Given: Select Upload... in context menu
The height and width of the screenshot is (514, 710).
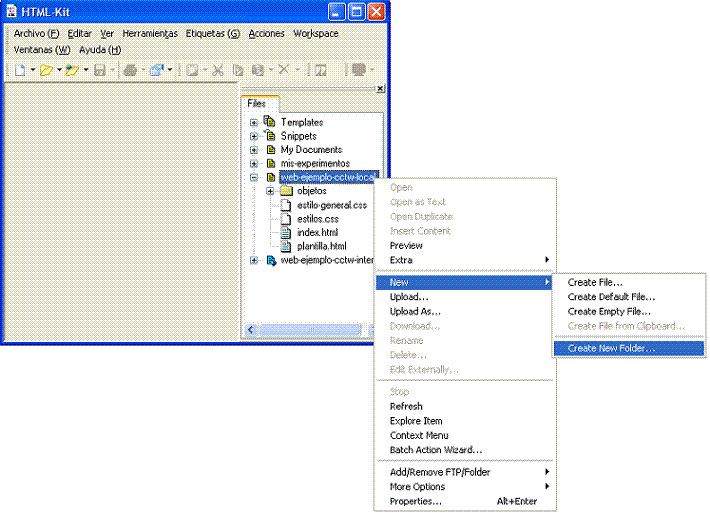Looking at the screenshot, I should coord(465,297).
